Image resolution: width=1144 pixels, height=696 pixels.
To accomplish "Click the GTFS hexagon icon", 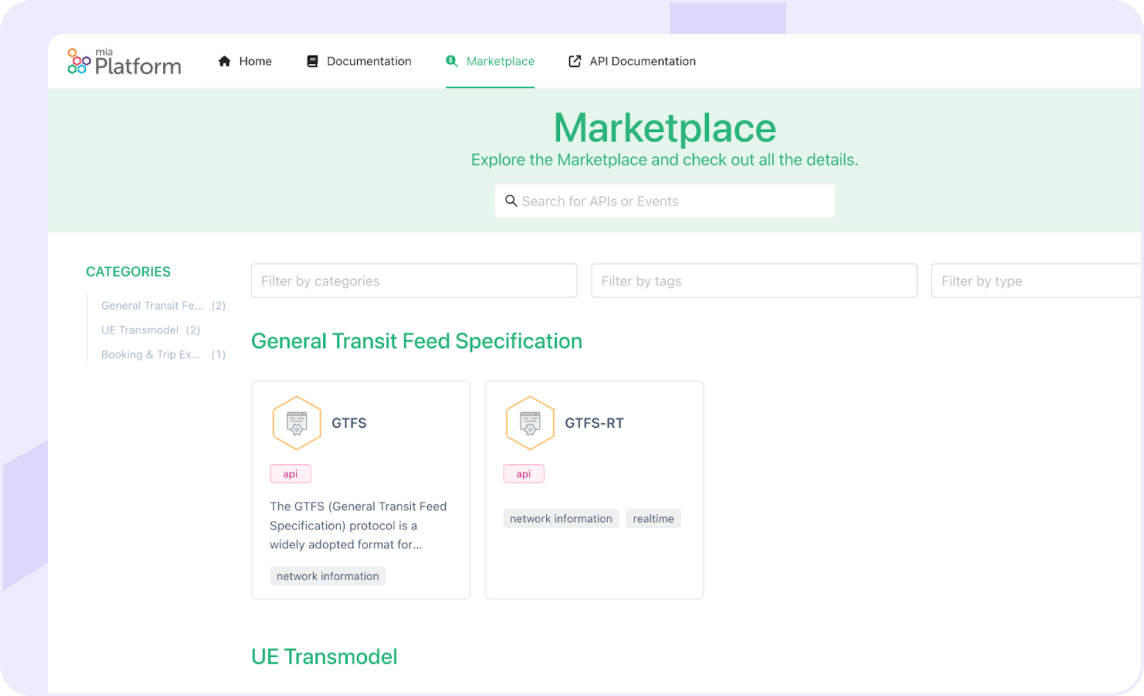I will point(297,423).
